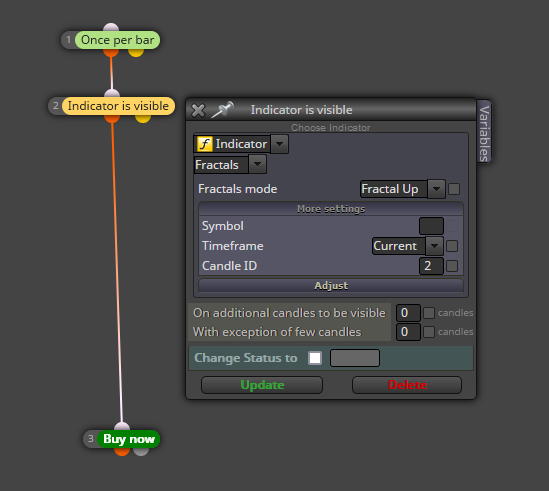549x491 pixels.
Task: Select the Indicator is visible block
Action: click(x=118, y=106)
